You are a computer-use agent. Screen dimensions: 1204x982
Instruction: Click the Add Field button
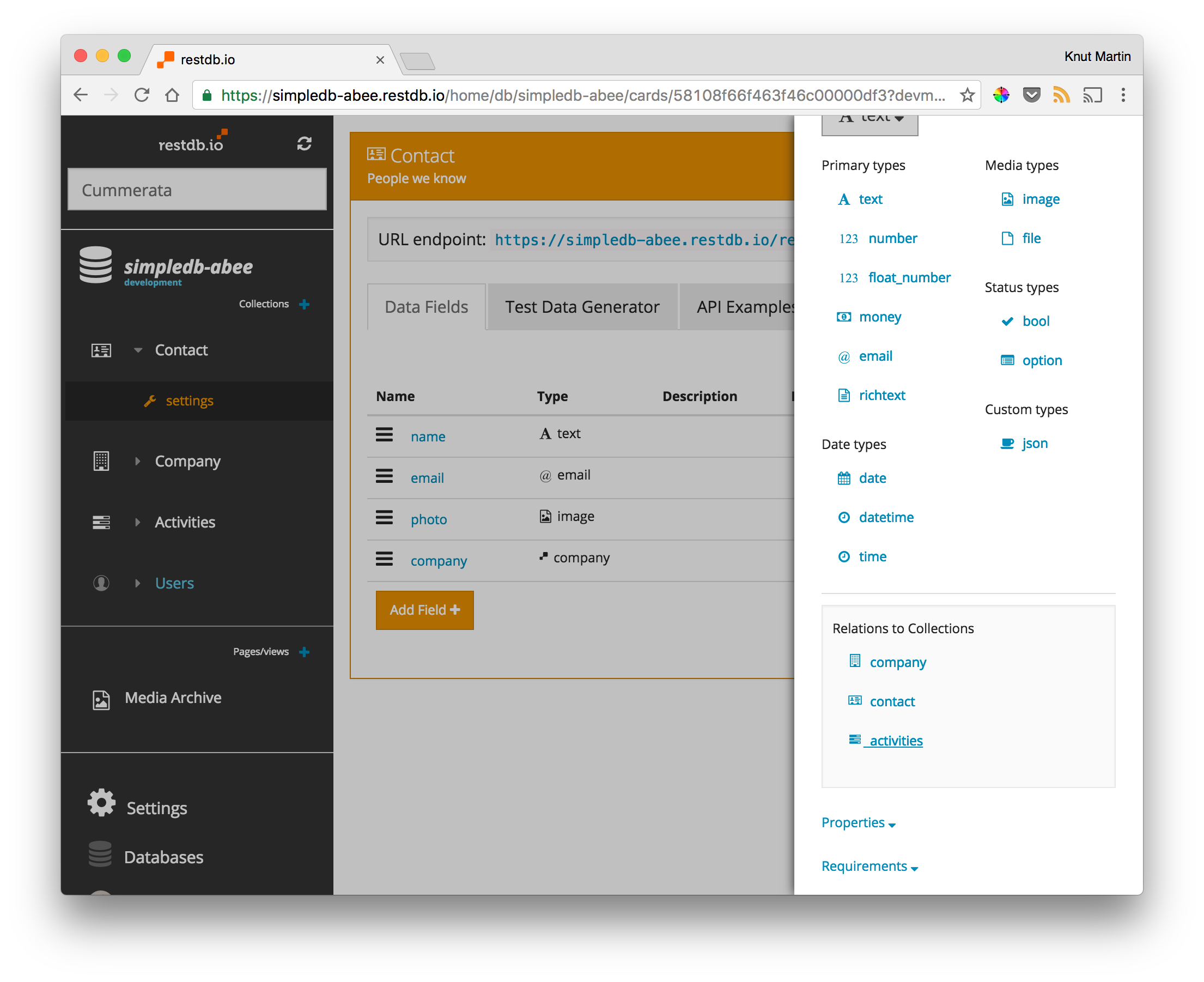click(x=425, y=610)
